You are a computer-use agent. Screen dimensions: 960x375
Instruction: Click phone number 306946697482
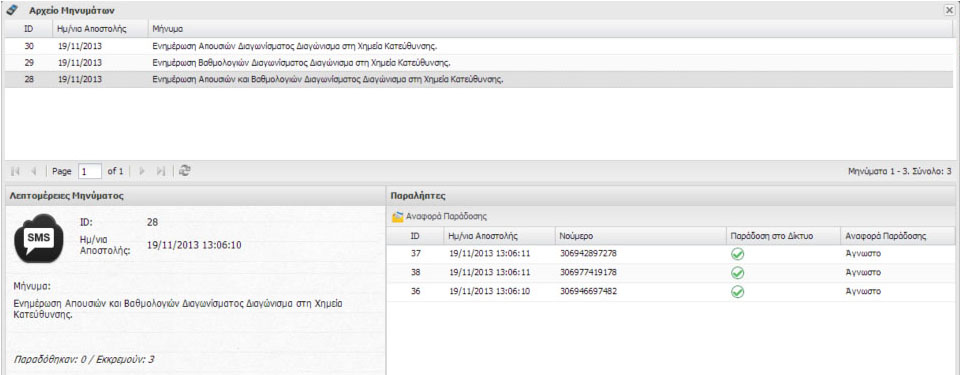click(588, 291)
